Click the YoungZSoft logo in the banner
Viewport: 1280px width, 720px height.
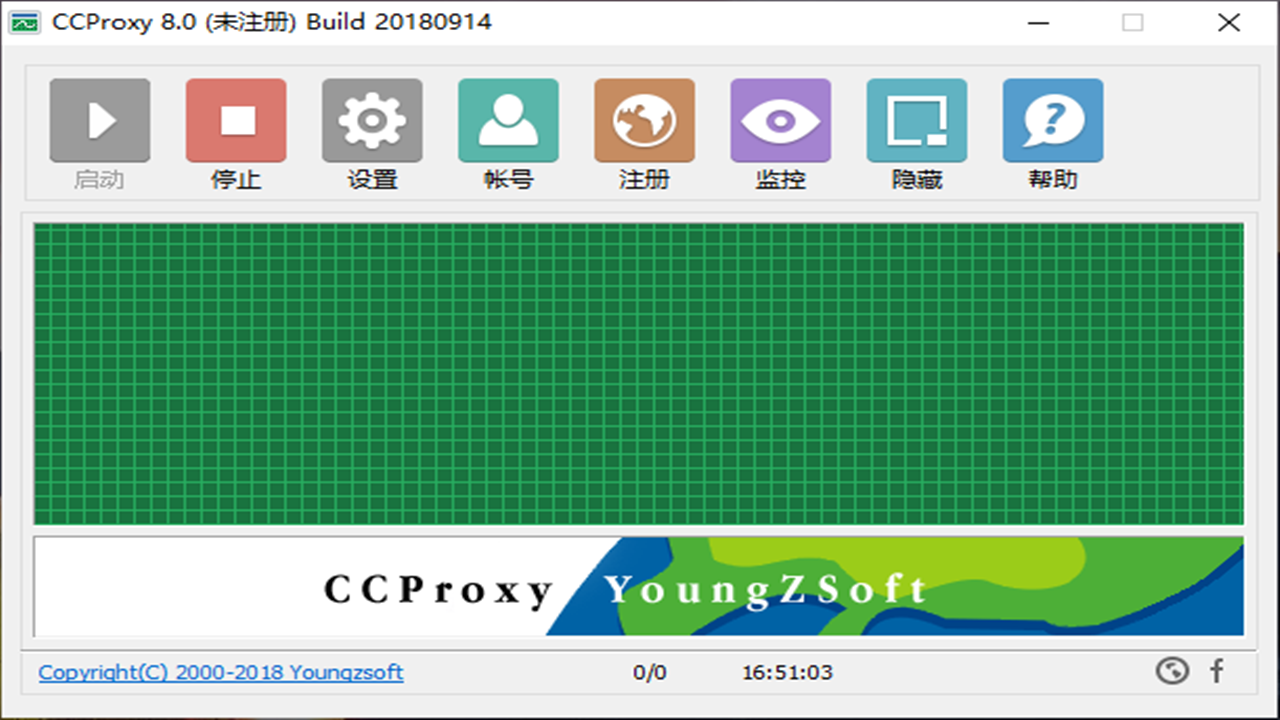coord(770,590)
